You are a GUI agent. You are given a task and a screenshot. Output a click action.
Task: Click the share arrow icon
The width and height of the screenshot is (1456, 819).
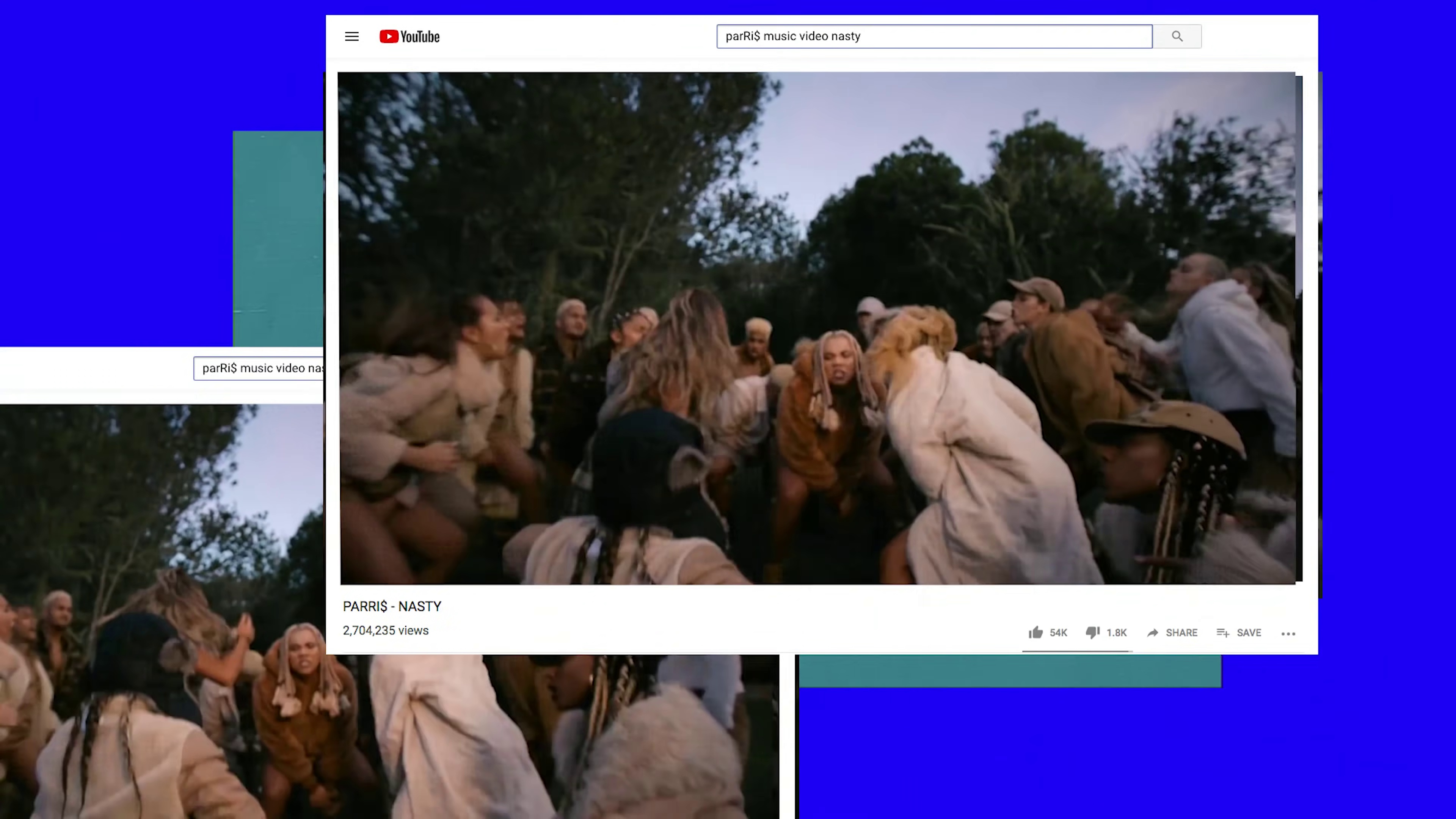1153,632
